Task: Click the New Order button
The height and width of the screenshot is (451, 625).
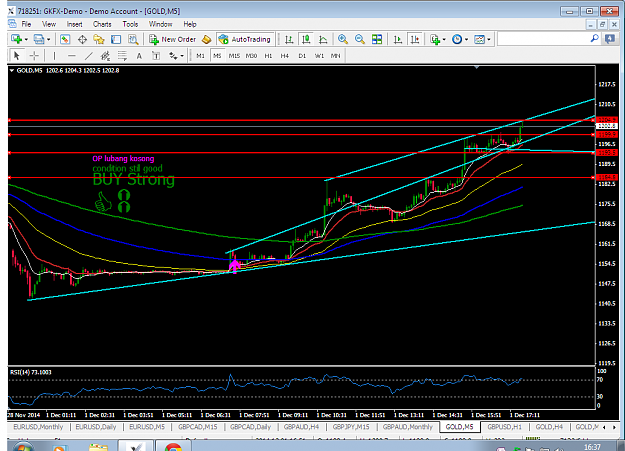Action: [x=173, y=39]
